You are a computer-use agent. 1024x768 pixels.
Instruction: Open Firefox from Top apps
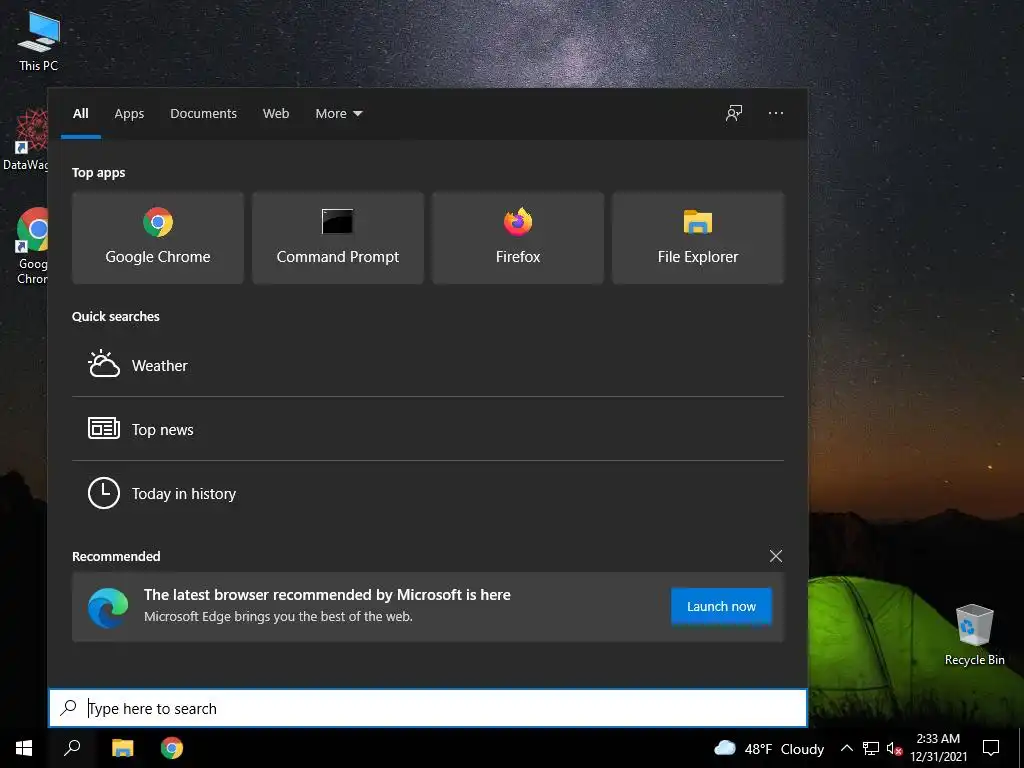tap(518, 237)
